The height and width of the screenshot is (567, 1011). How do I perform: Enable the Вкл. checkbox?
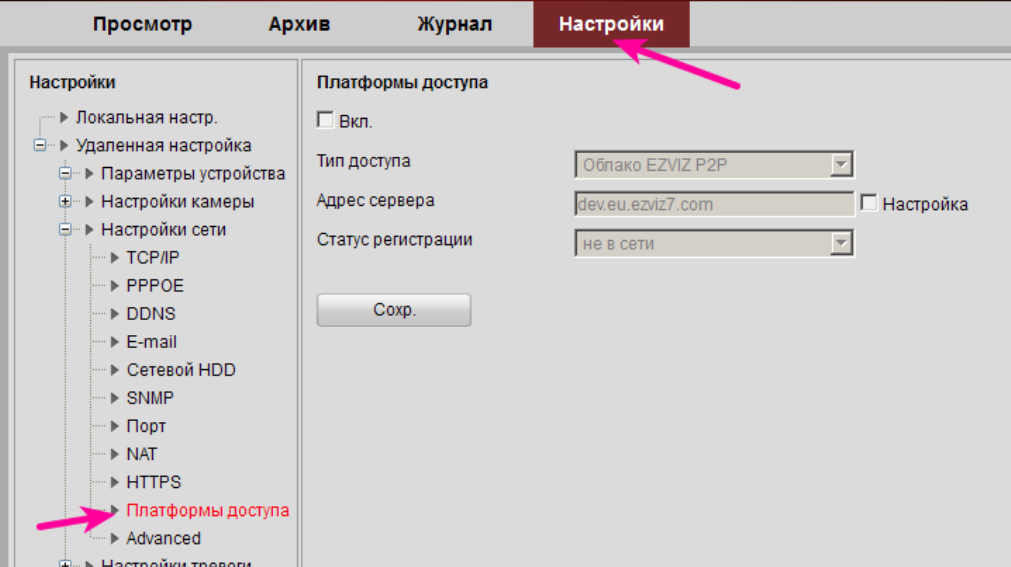325,120
